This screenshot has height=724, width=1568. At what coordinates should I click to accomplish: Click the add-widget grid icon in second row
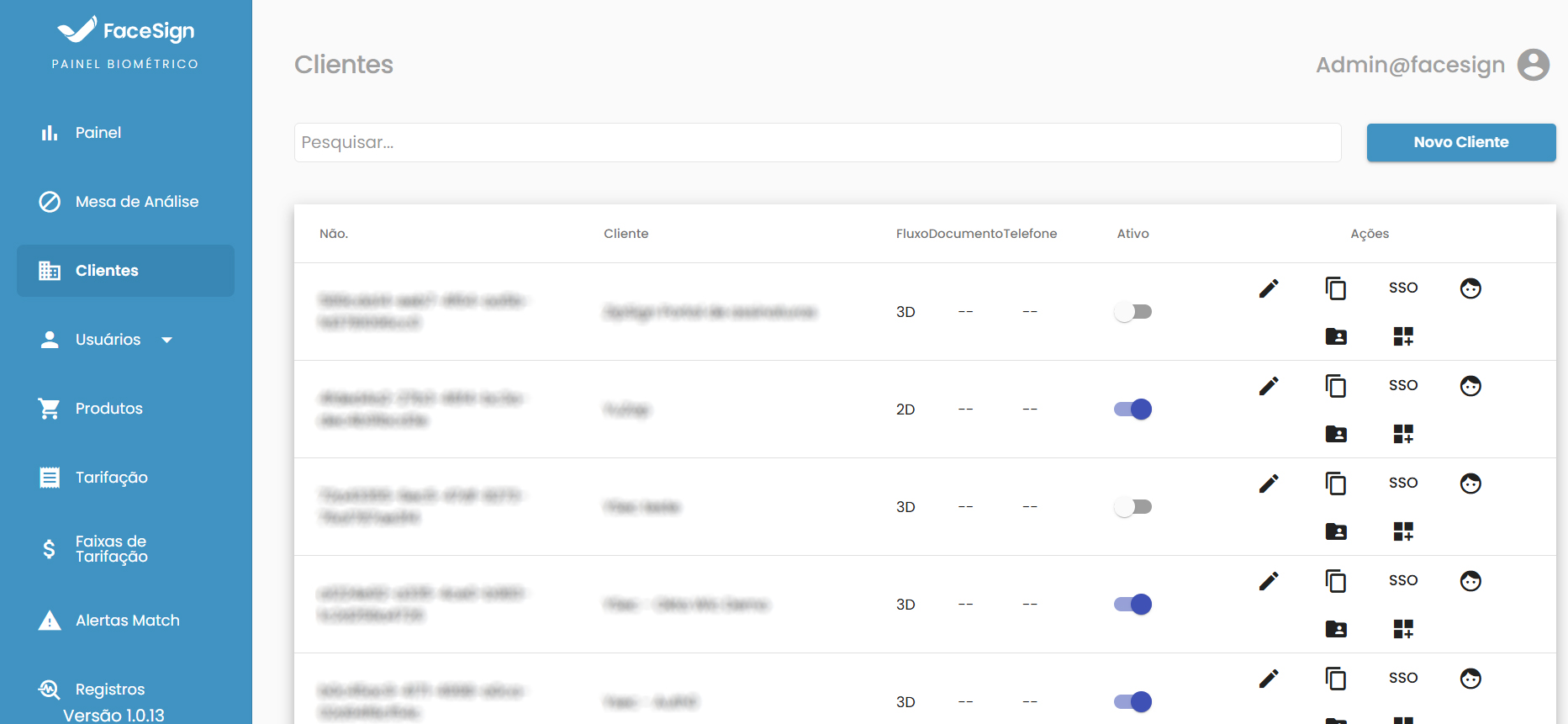tap(1402, 434)
